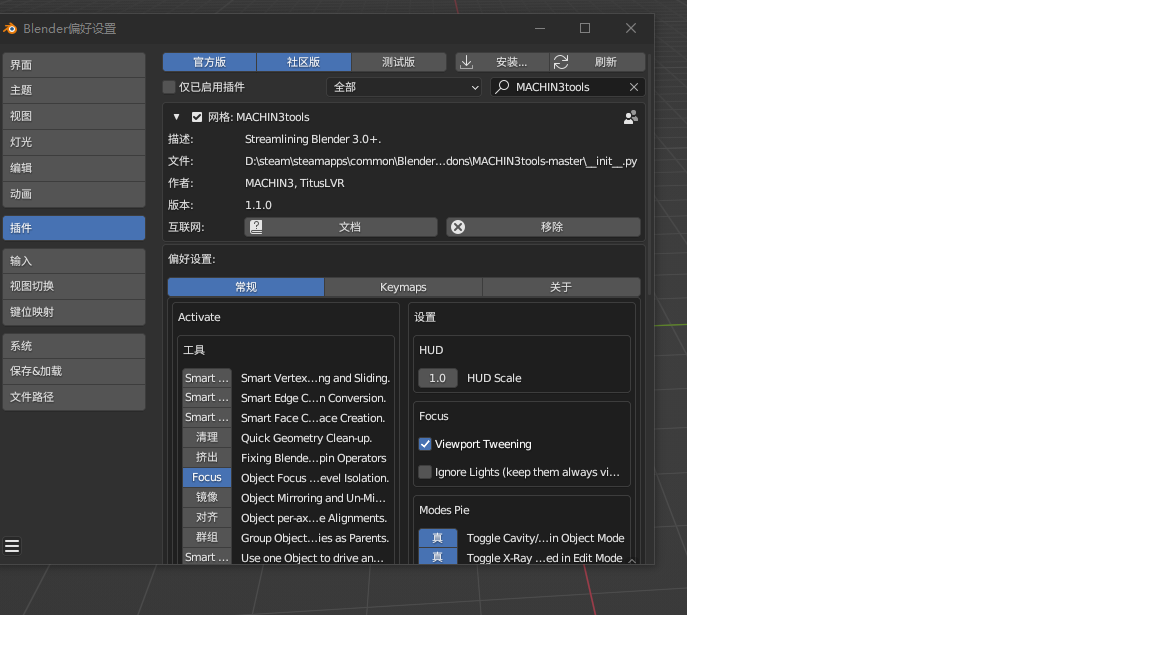Toggle Viewport Tweening checkbox
This screenshot has height=648, width=1152.
425,444
